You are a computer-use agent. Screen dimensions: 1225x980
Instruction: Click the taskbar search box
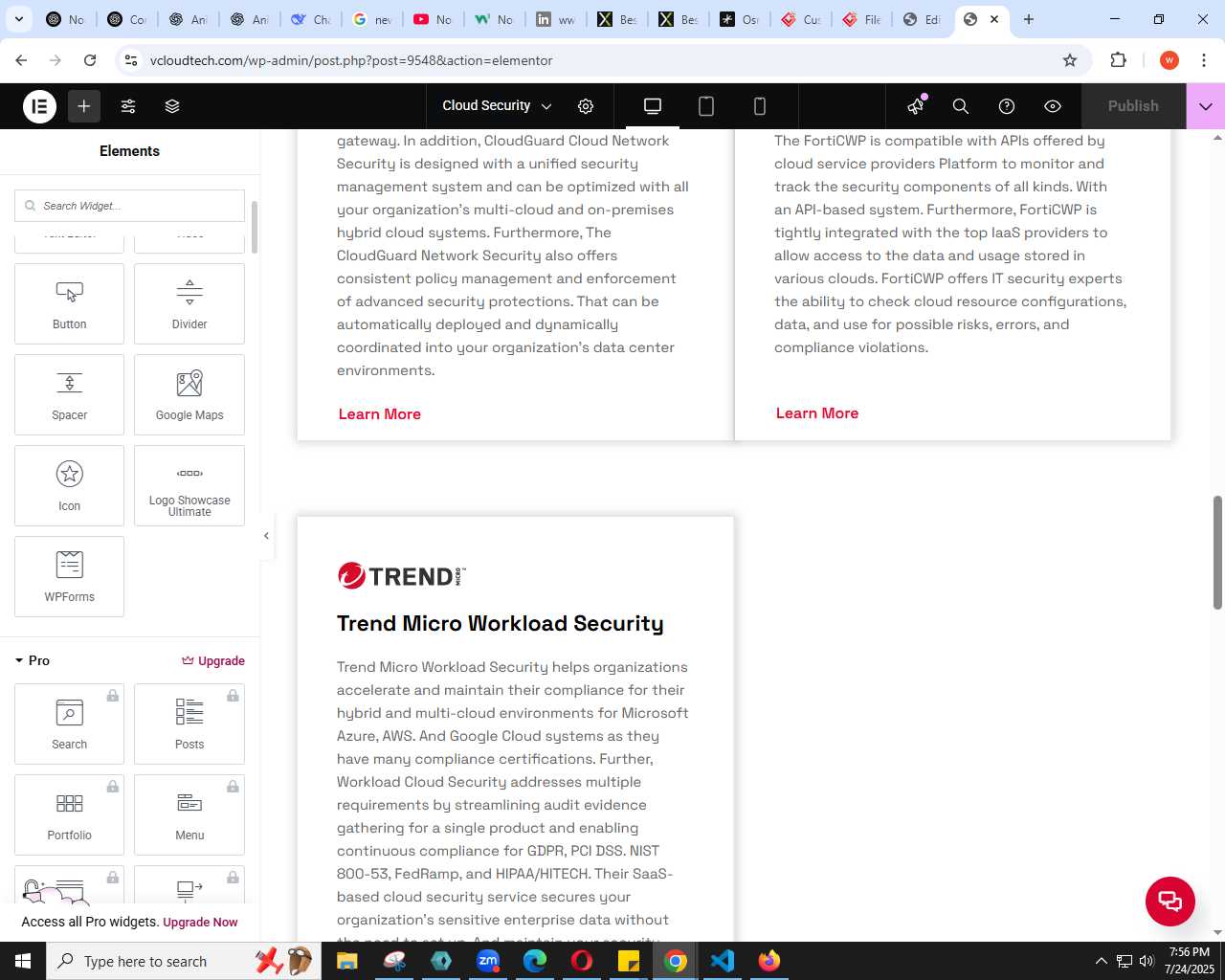tap(182, 961)
